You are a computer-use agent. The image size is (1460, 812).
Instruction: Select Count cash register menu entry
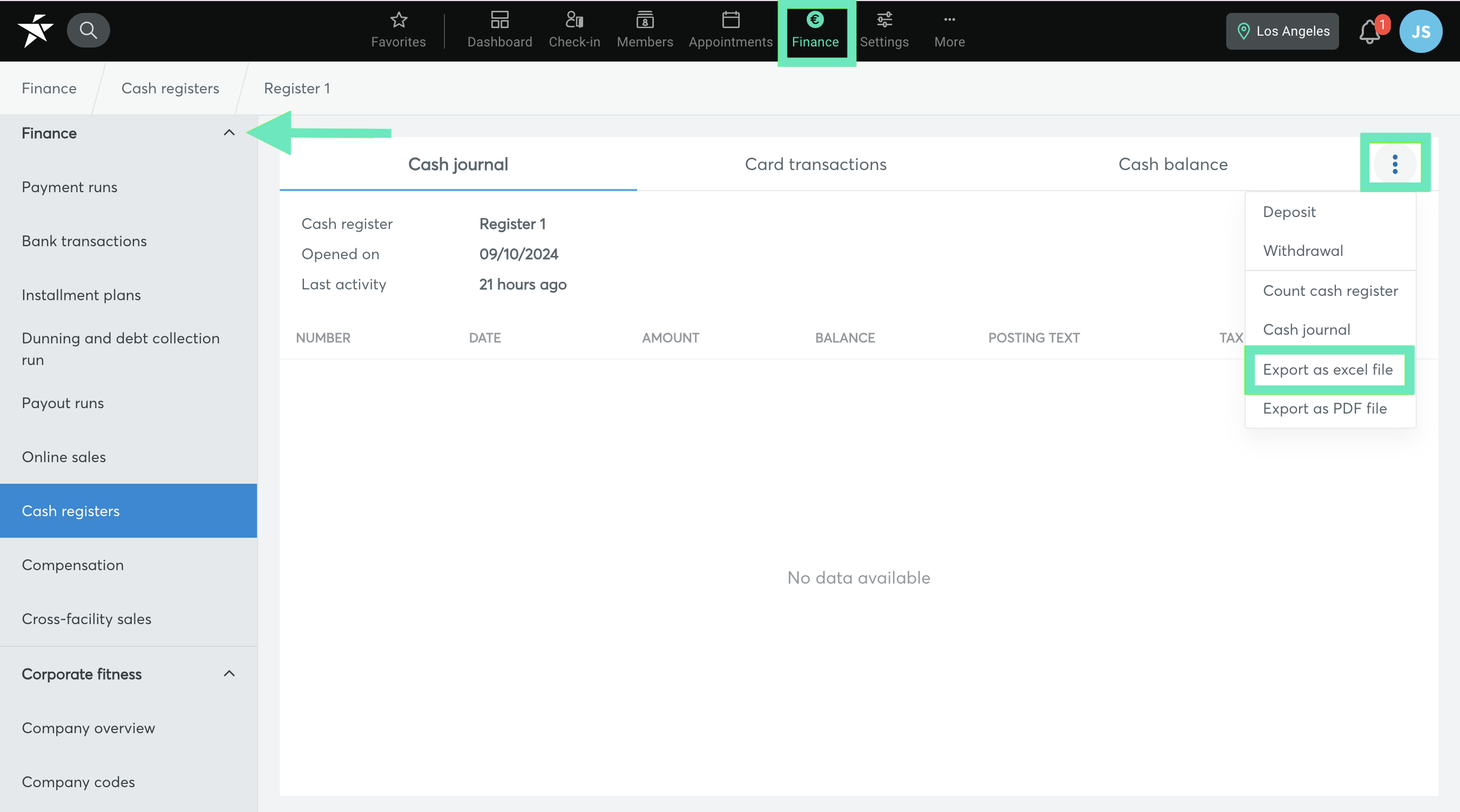click(1330, 290)
